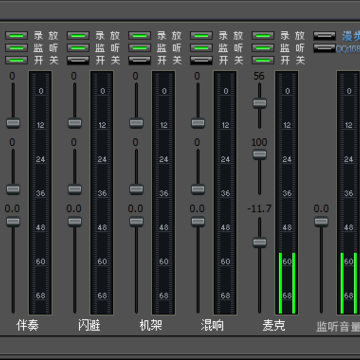Screen dimensions: 360x360
Task: Toggle the unlit button beside QQ text
Action: [x=324, y=48]
